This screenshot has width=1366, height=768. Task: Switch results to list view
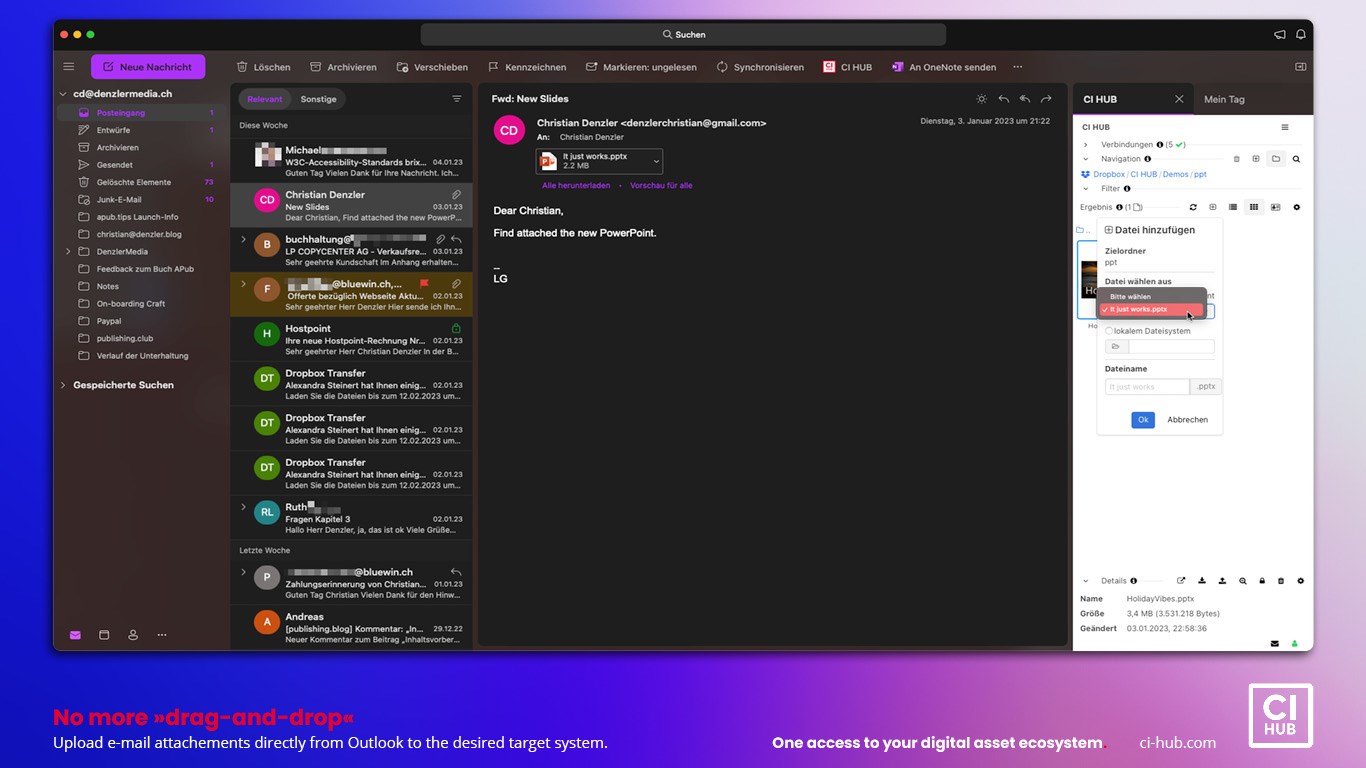1233,207
